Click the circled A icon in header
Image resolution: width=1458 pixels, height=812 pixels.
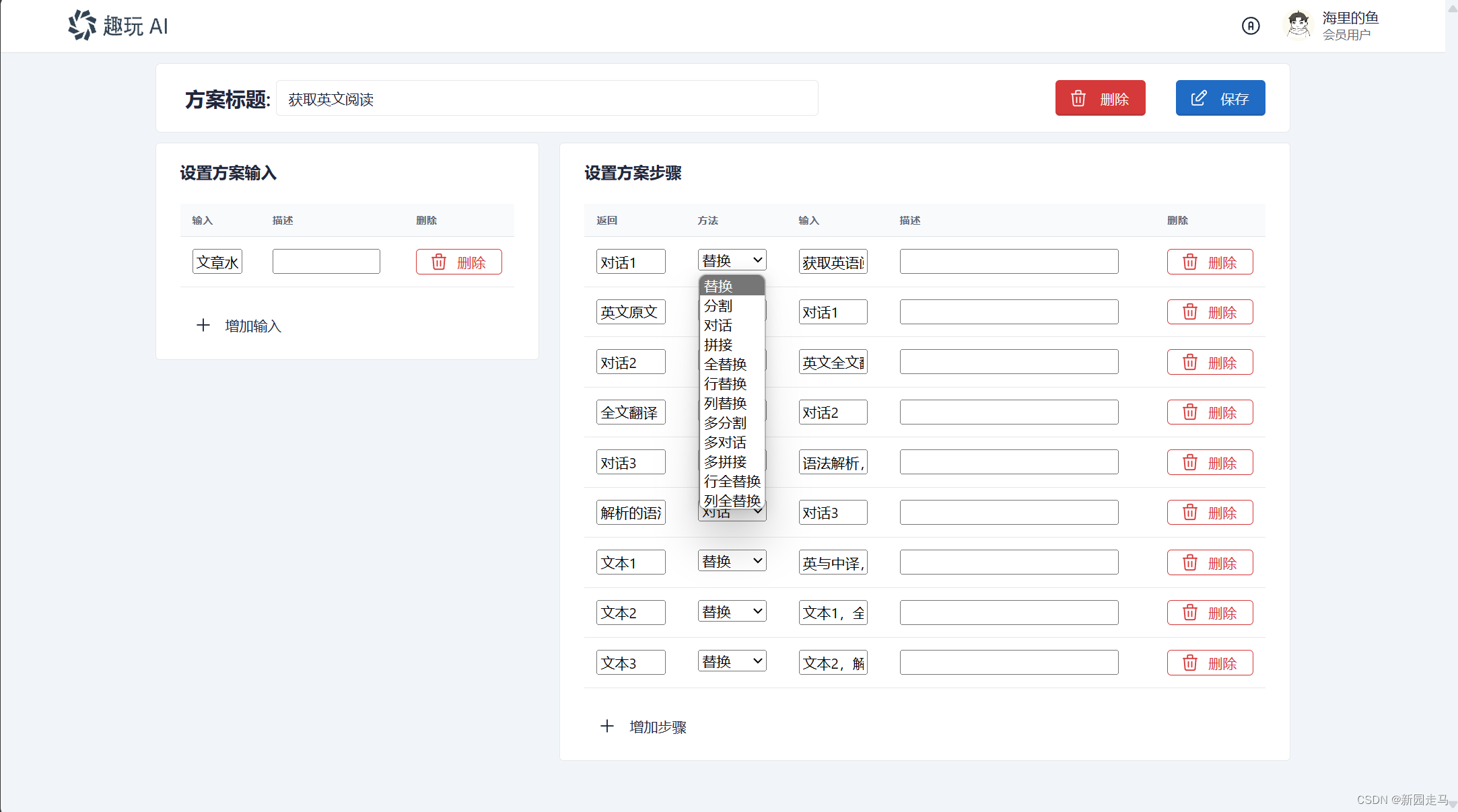pos(1250,26)
